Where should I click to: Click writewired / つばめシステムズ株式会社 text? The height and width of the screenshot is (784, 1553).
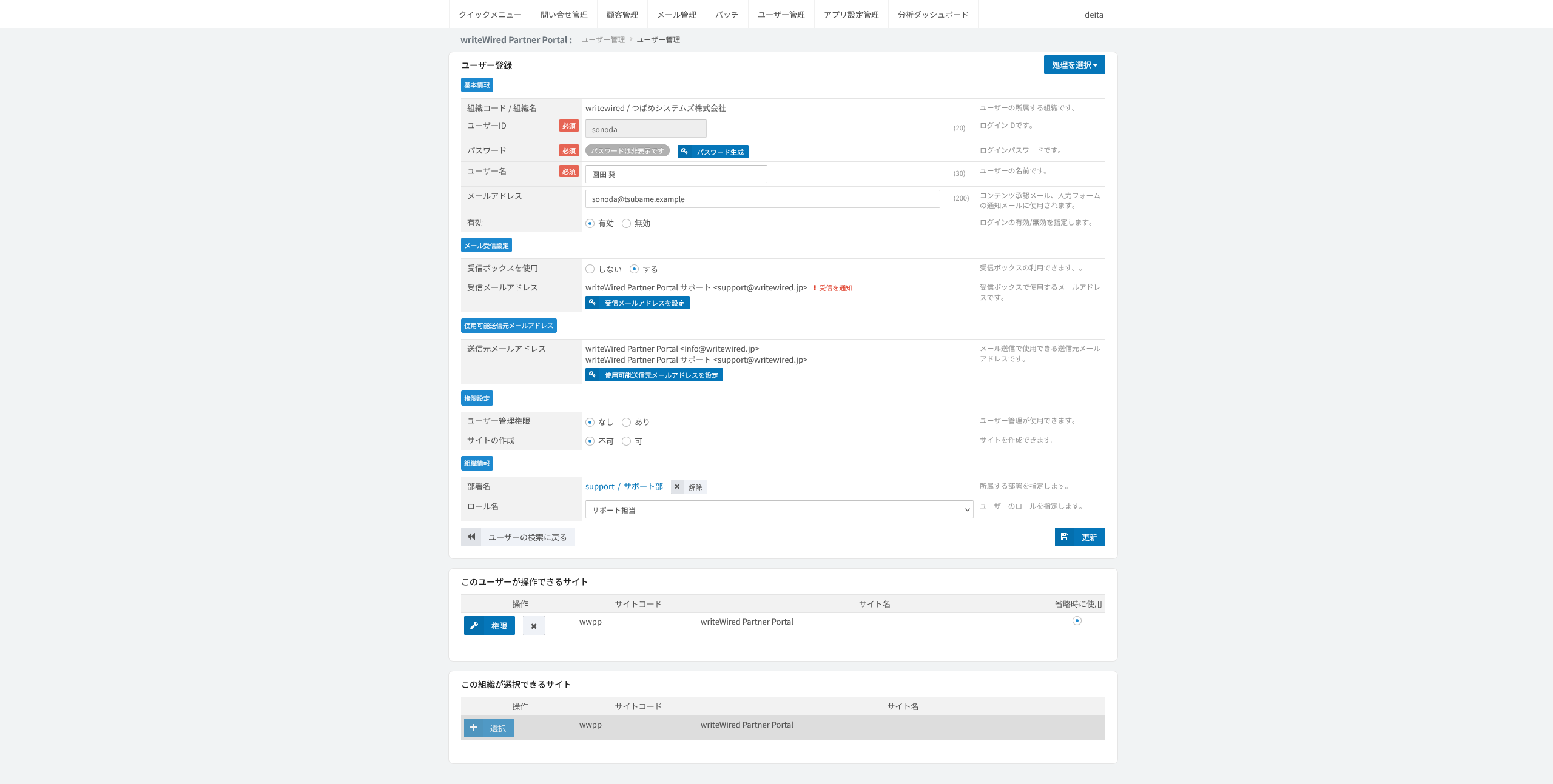656,108
